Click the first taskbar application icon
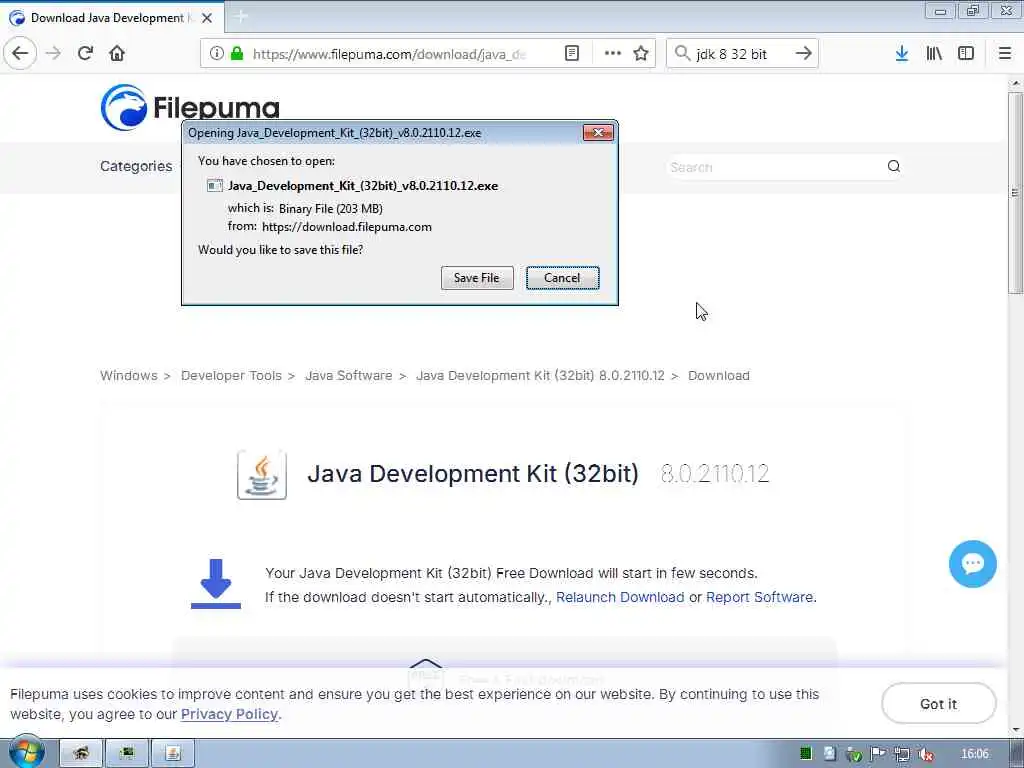The width and height of the screenshot is (1024, 768). pos(81,754)
